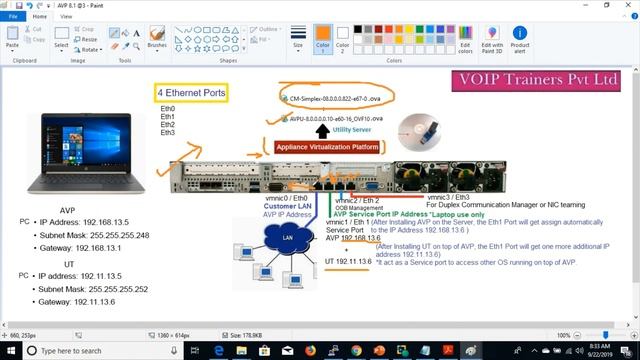Open the Brushes dropdown arrow
The height and width of the screenshot is (360, 640).
click(x=157, y=51)
